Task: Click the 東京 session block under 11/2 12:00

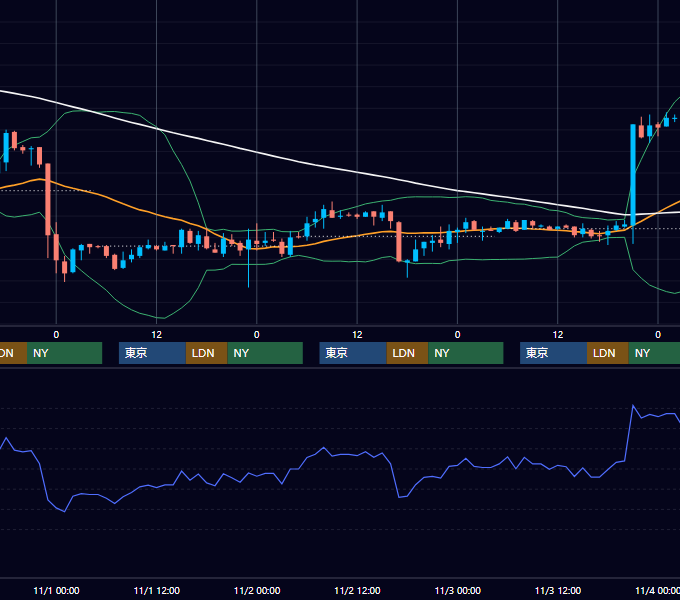Action: pos(353,353)
